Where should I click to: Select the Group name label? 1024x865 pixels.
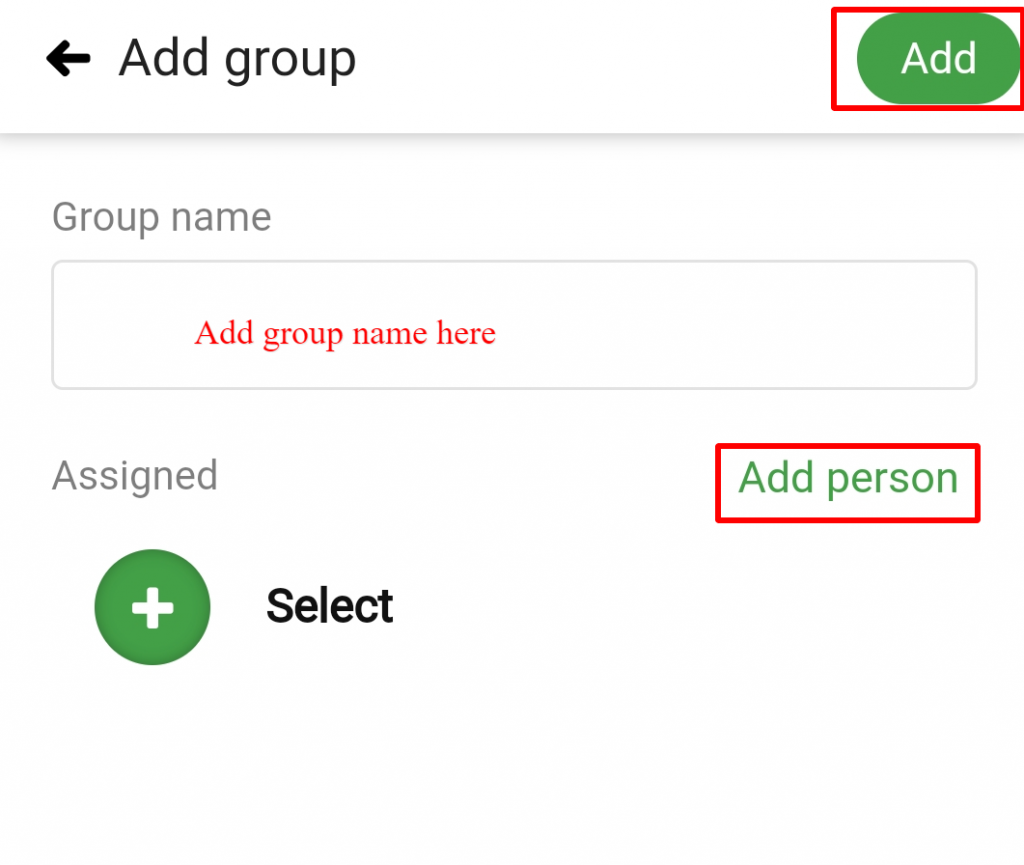tap(161, 217)
